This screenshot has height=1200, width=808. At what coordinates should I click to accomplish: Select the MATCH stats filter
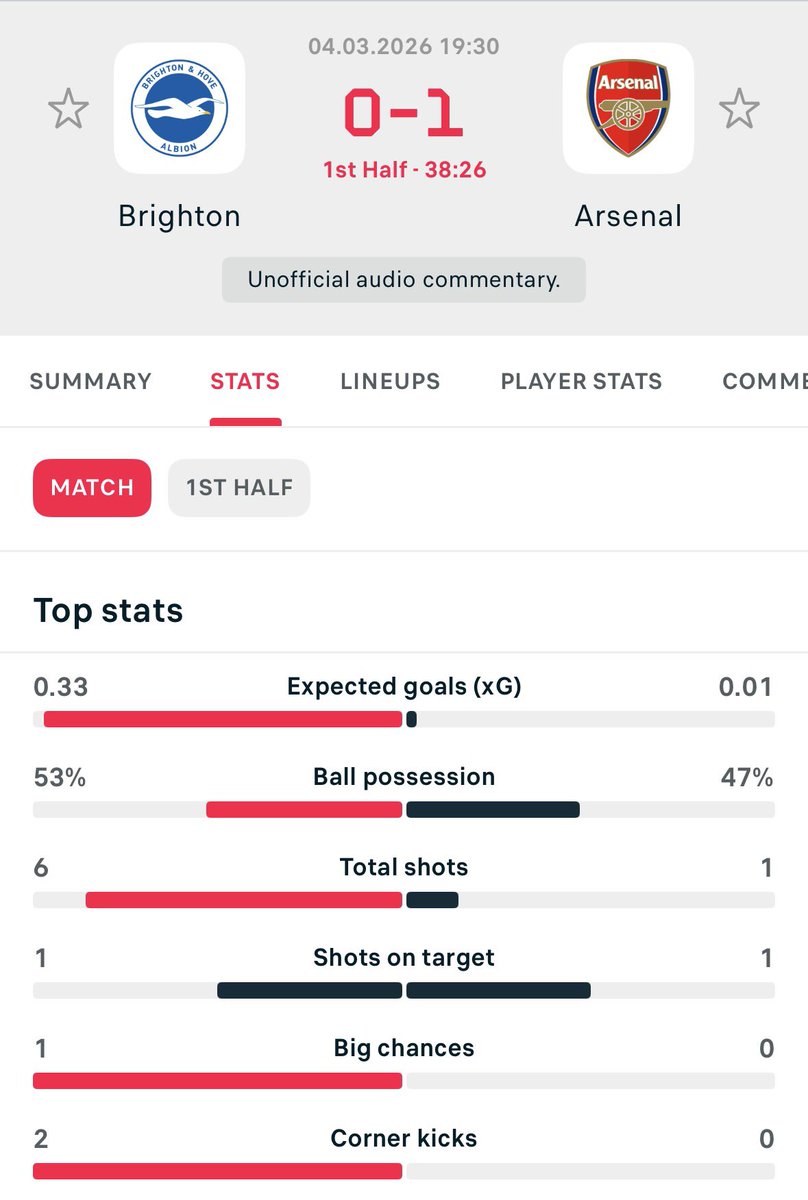pos(92,488)
